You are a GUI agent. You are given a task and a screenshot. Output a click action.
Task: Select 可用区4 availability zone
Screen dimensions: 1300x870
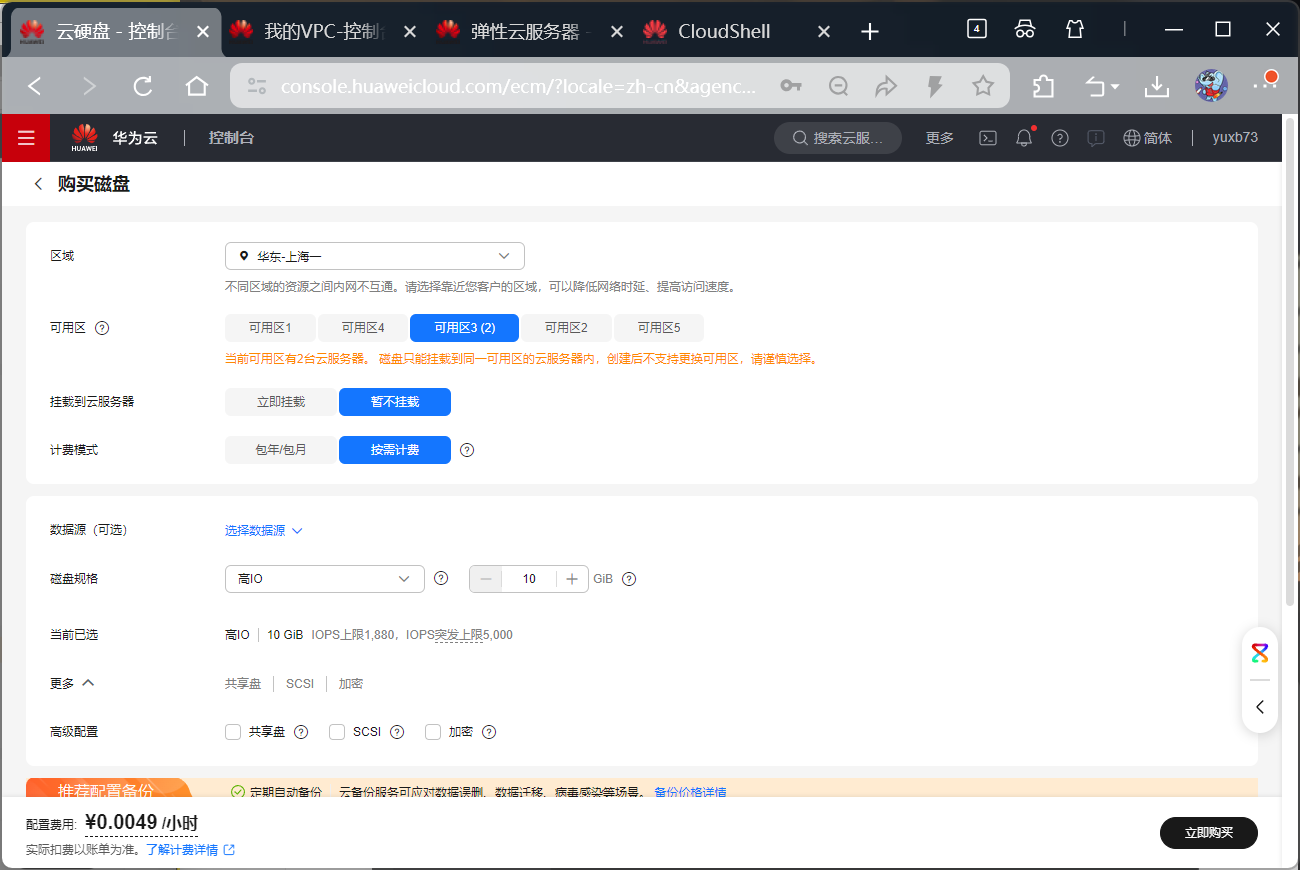363,328
